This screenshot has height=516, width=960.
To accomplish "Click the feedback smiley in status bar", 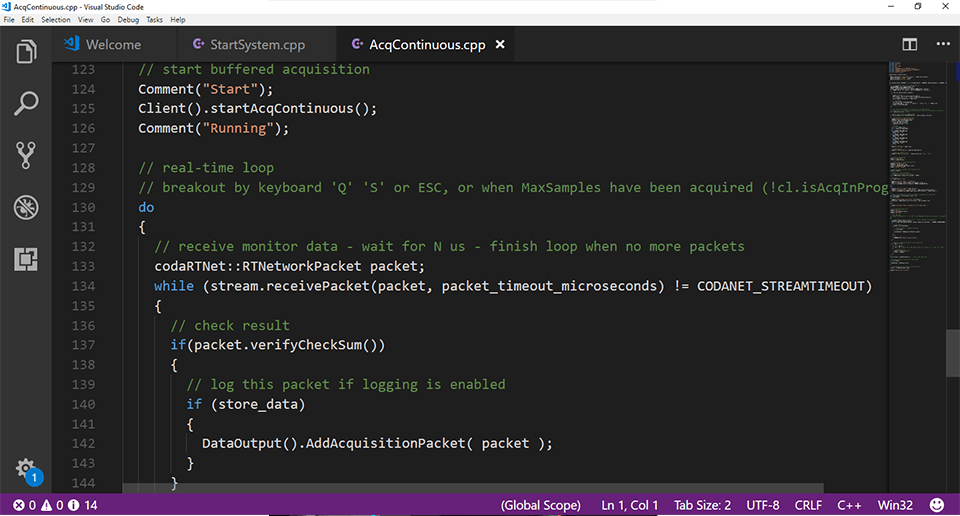I will click(x=937, y=505).
